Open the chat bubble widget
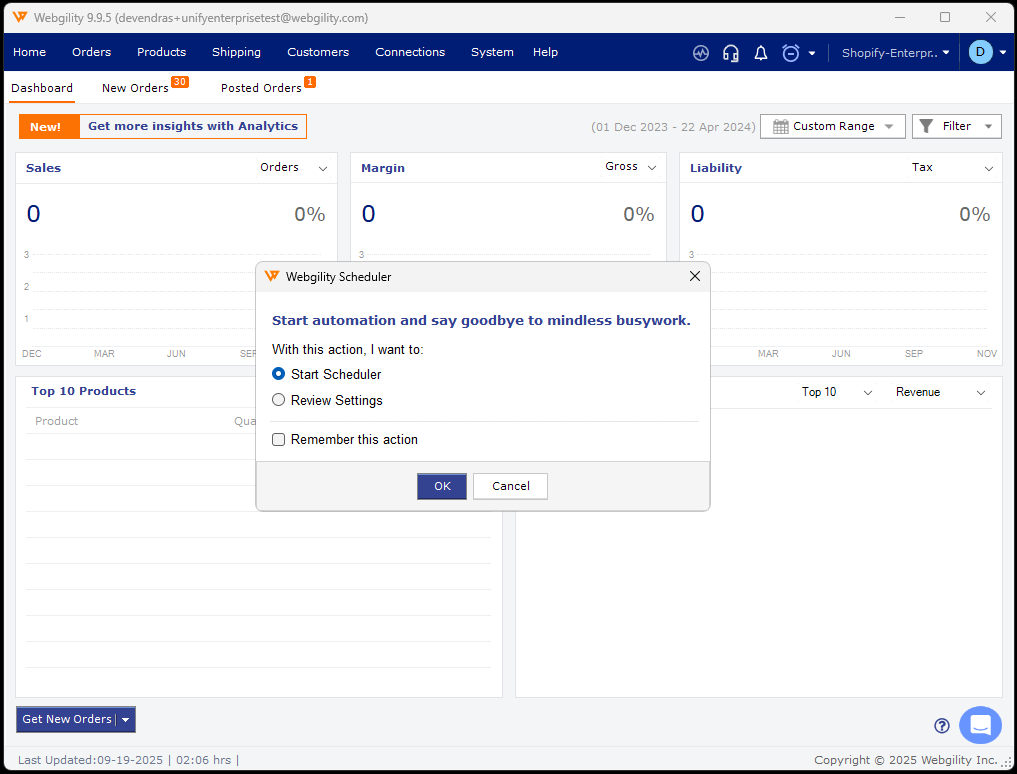The width and height of the screenshot is (1017, 774). [980, 725]
